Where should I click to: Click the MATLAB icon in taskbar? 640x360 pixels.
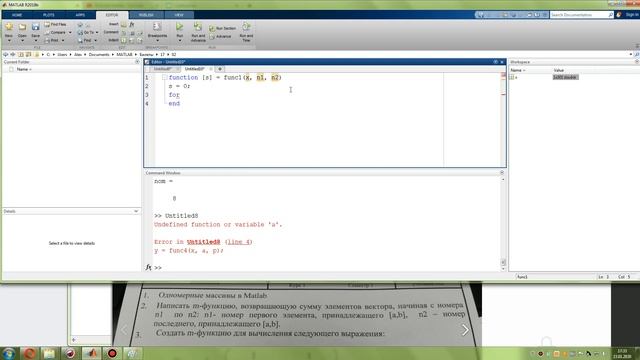[91, 353]
